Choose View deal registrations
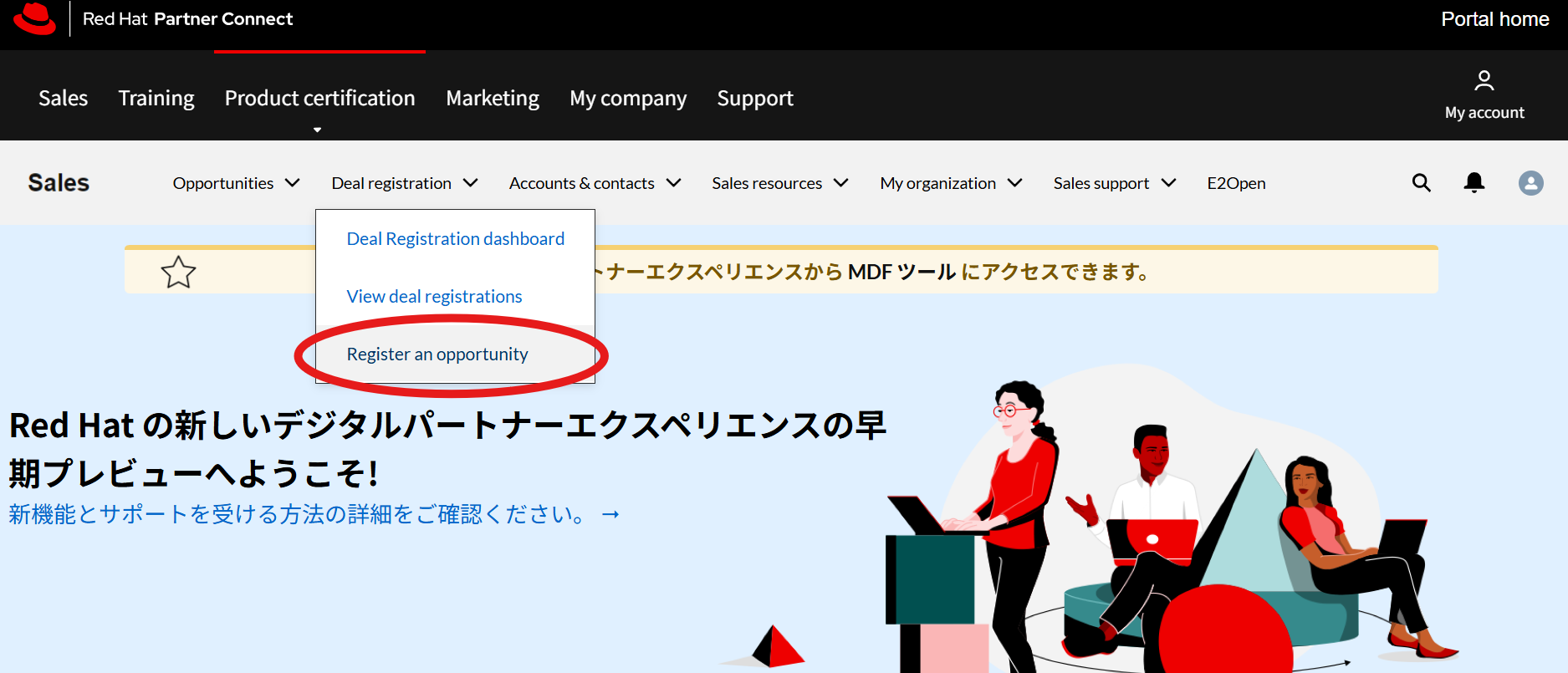 [434, 297]
